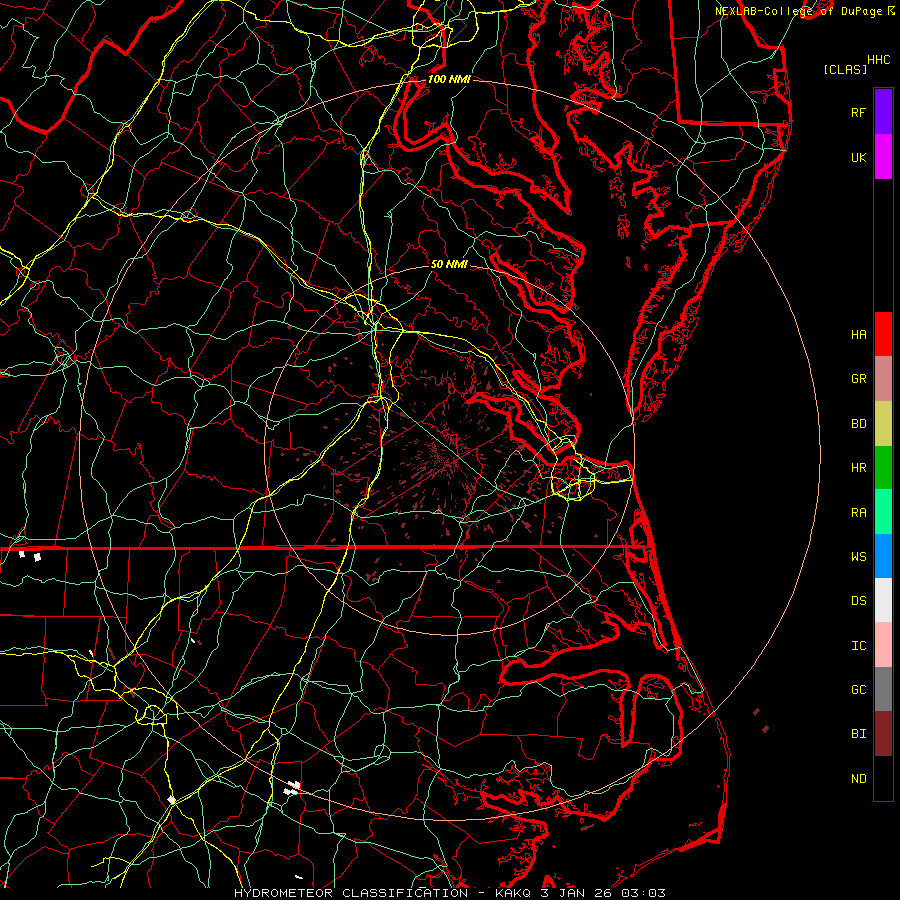Click the DS legend label
Viewport: 900px width, 900px height.
858,601
